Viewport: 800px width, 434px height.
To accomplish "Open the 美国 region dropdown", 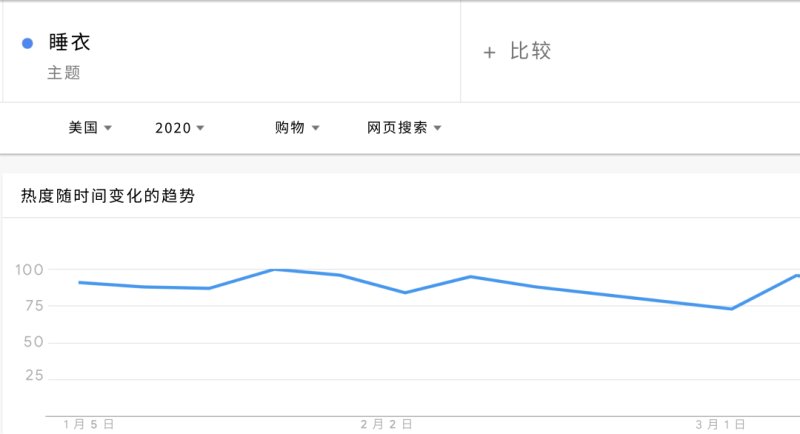I will [x=89, y=128].
